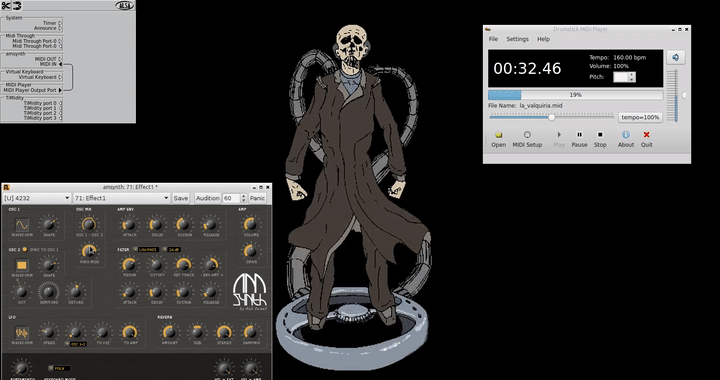720x380 pixels.
Task: Select the scissors disconnect tool in aconnectgui
Action: click(x=5, y=6)
